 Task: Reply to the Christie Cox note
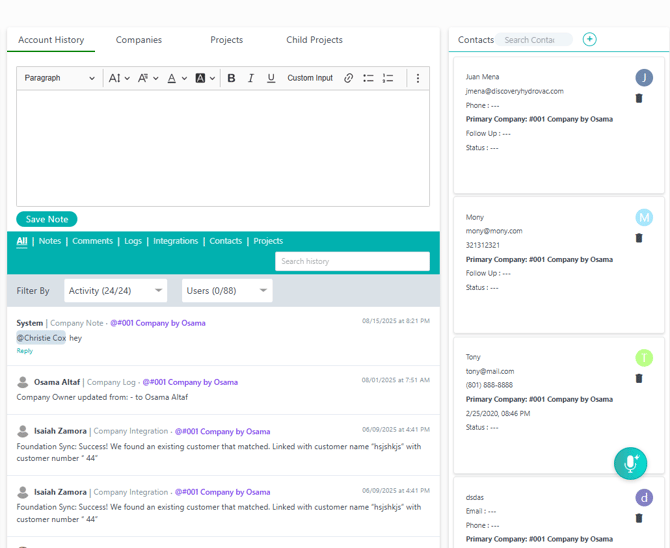click(24, 351)
